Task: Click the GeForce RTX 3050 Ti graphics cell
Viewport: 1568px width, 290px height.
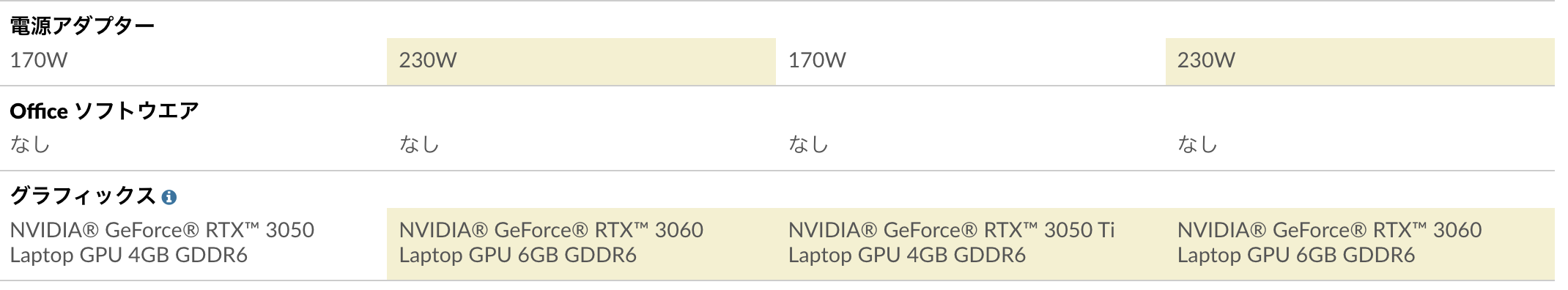Action: point(971,243)
